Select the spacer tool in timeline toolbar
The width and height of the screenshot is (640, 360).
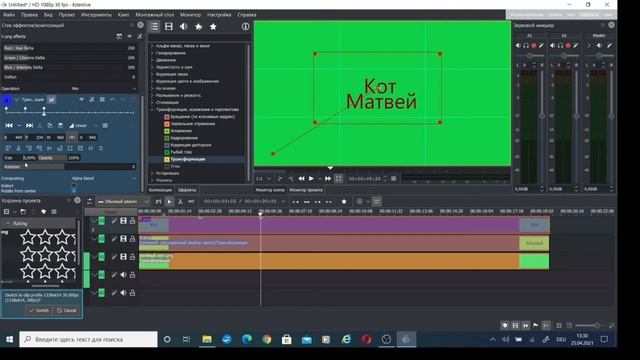click(191, 202)
